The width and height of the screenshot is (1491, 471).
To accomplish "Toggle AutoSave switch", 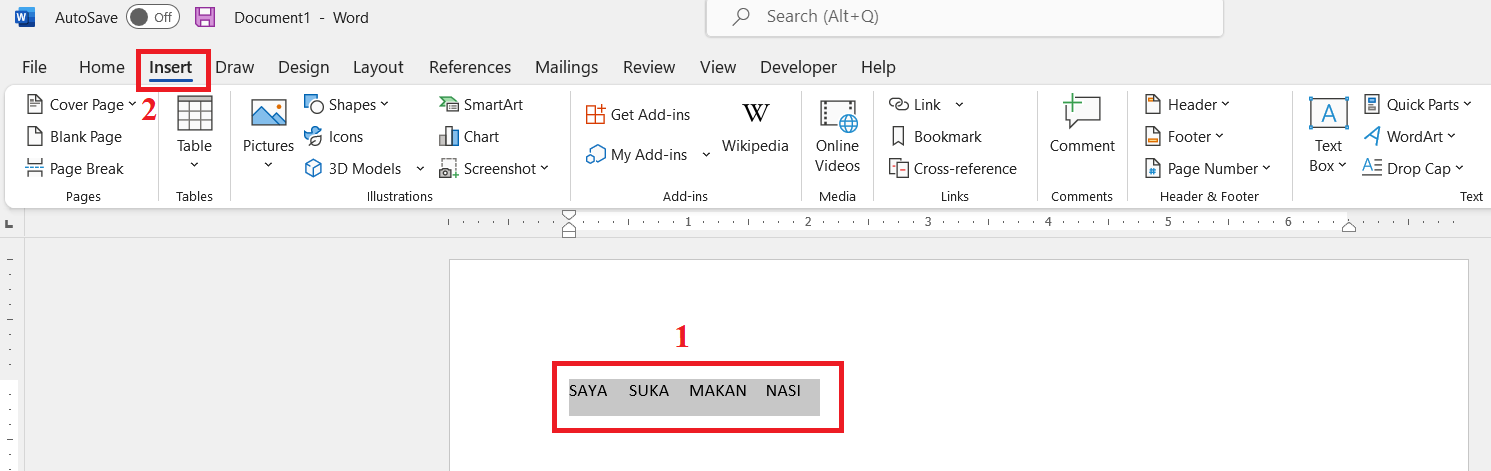I will coord(153,17).
